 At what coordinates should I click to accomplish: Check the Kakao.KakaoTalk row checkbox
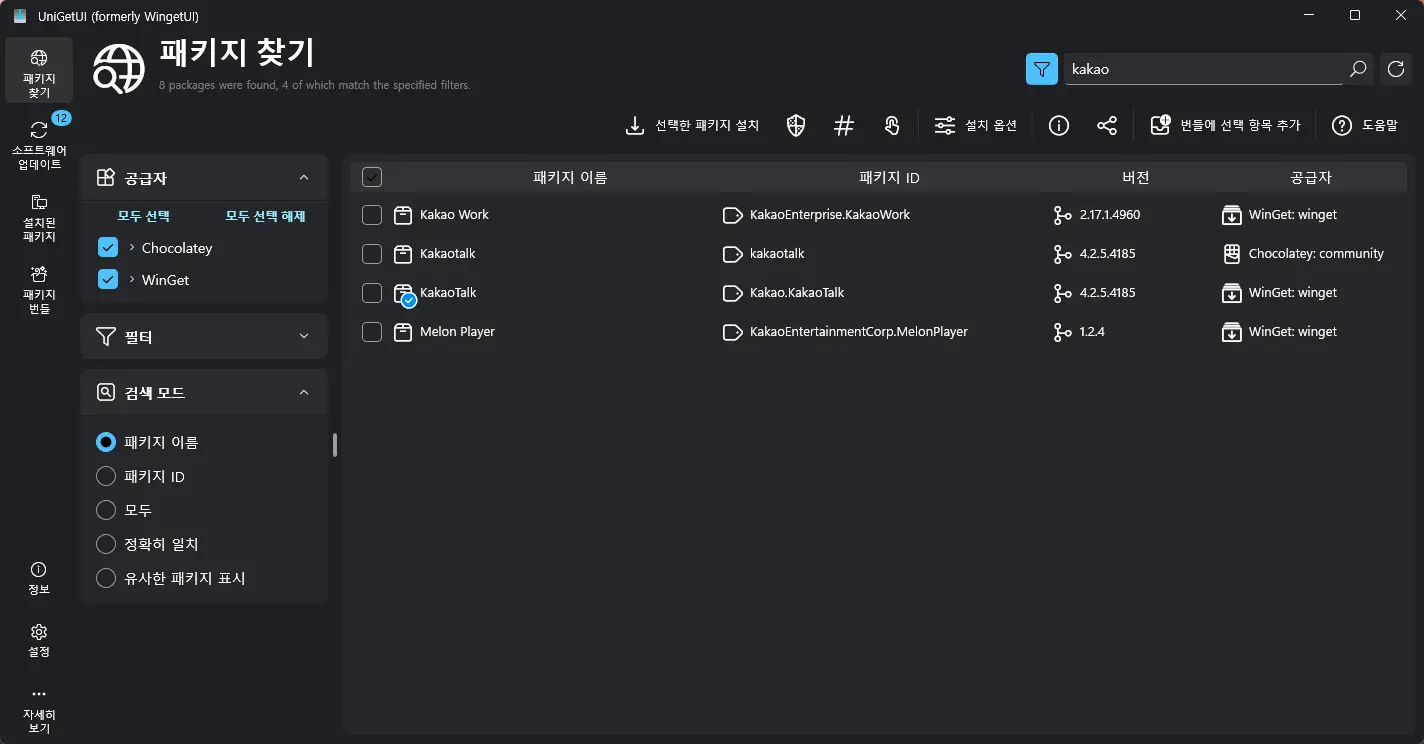(x=372, y=293)
